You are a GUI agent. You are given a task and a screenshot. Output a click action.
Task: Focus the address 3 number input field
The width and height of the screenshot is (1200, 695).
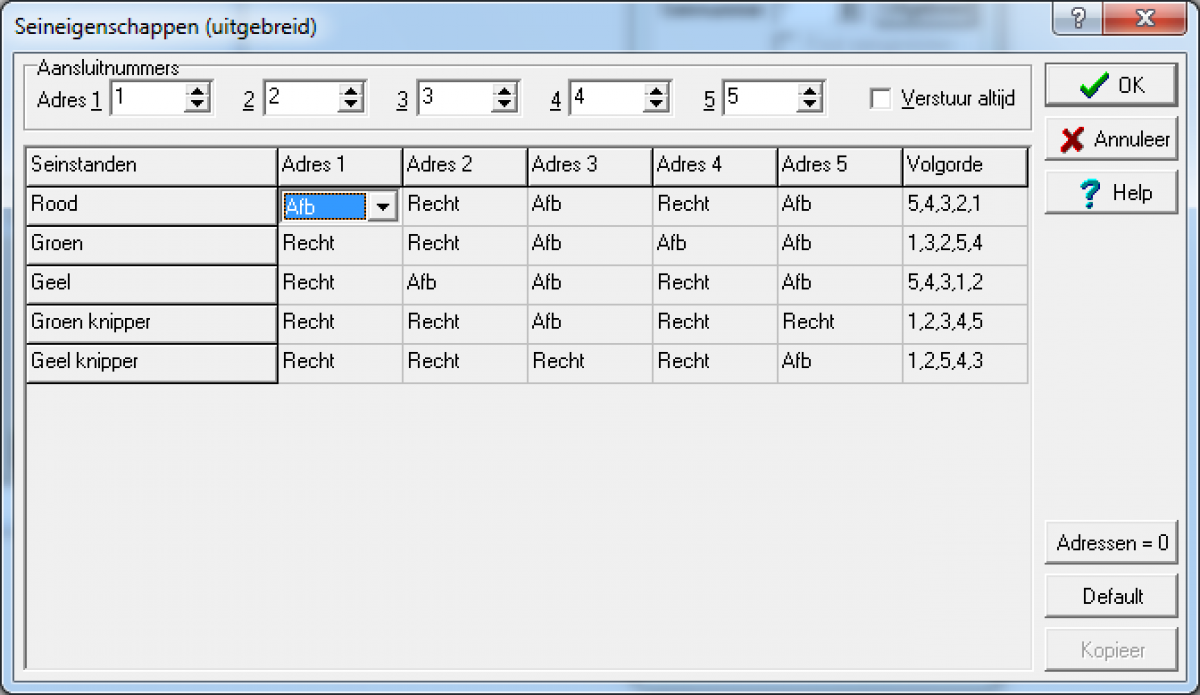coord(455,98)
